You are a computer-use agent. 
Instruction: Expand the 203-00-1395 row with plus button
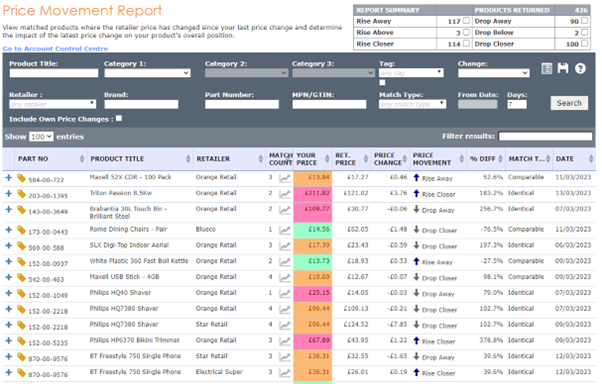tap(8, 194)
